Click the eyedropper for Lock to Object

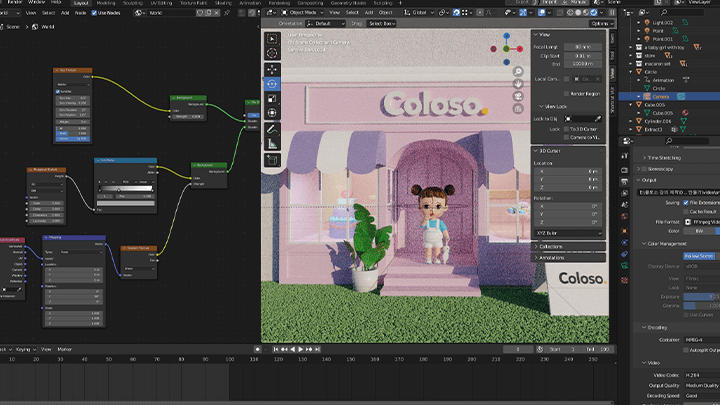pos(597,119)
